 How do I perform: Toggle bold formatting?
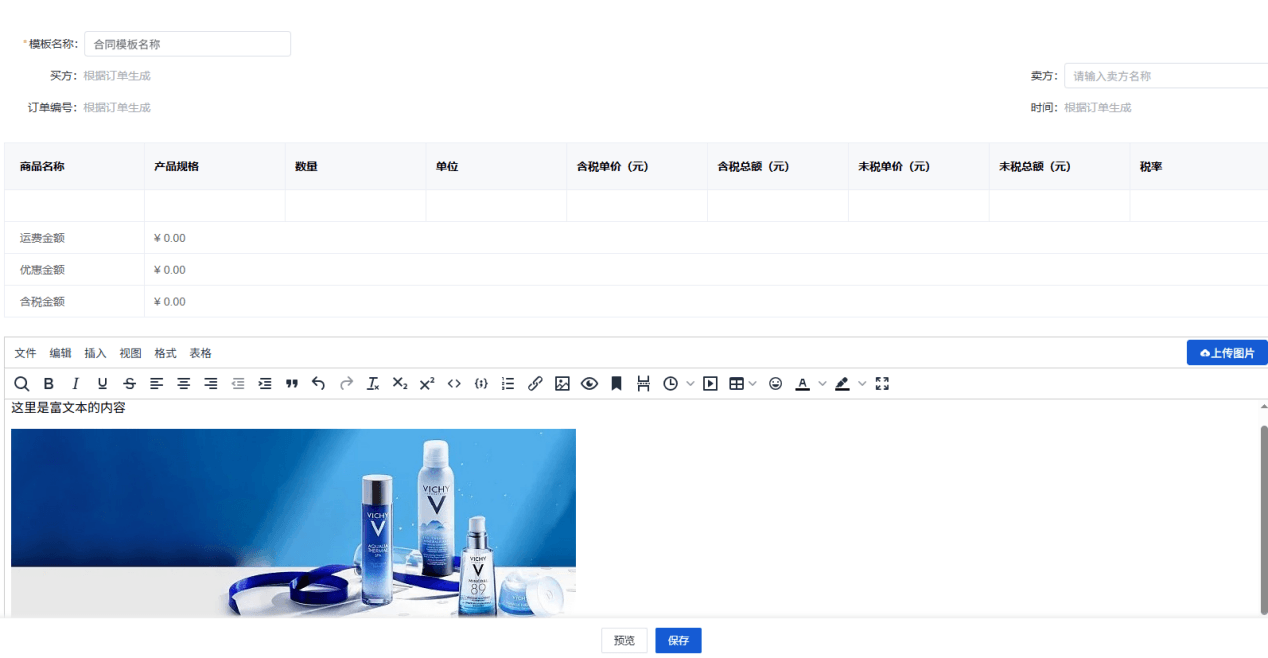point(48,383)
